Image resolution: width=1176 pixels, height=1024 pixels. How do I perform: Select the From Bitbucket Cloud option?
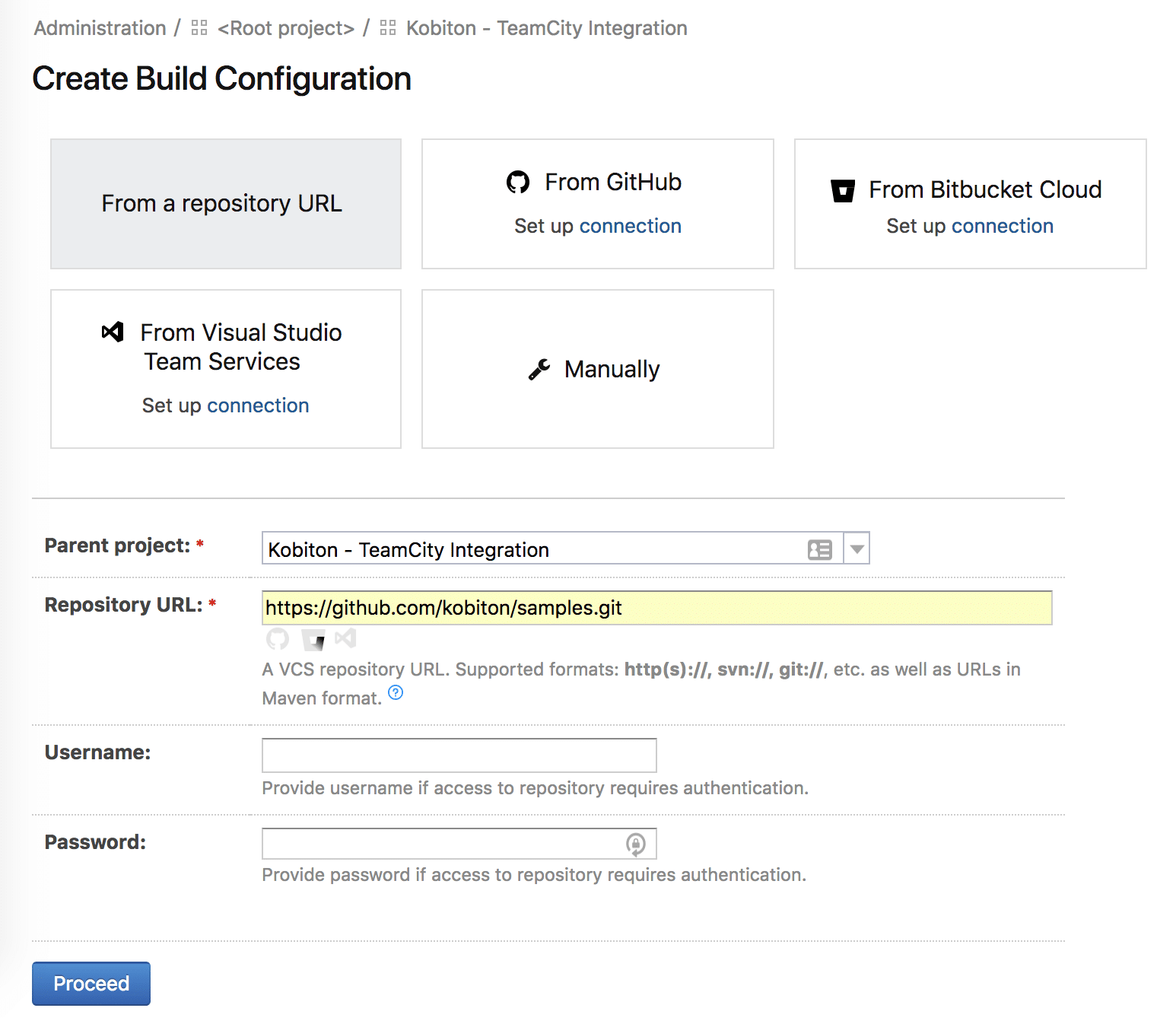click(x=971, y=204)
